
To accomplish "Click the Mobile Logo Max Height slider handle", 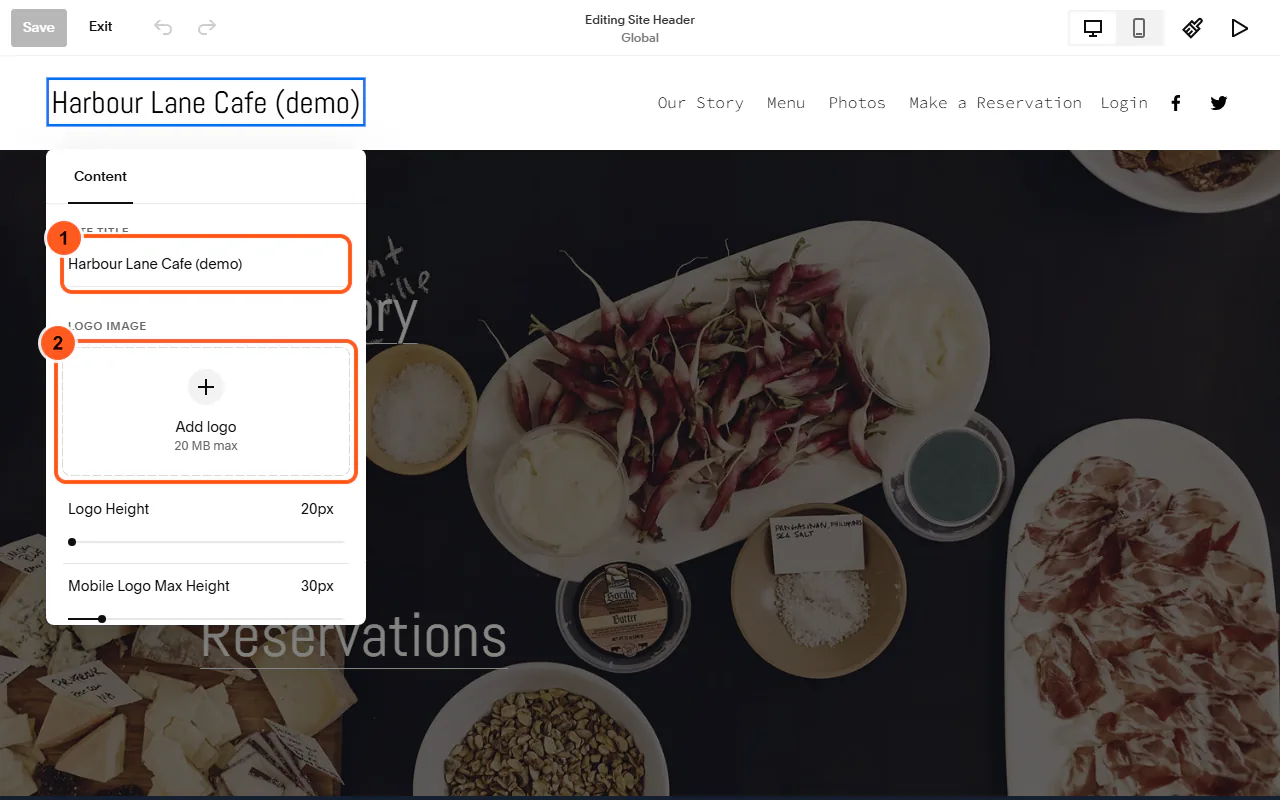I will [102, 619].
